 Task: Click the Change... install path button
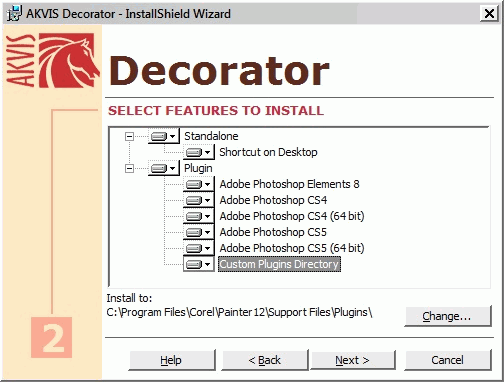(x=448, y=316)
